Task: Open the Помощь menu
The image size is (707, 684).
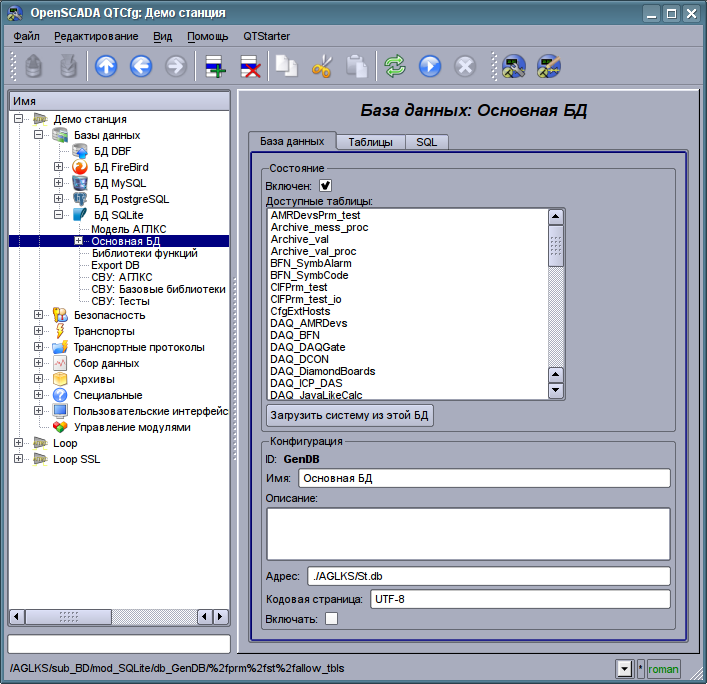Action: (208, 36)
